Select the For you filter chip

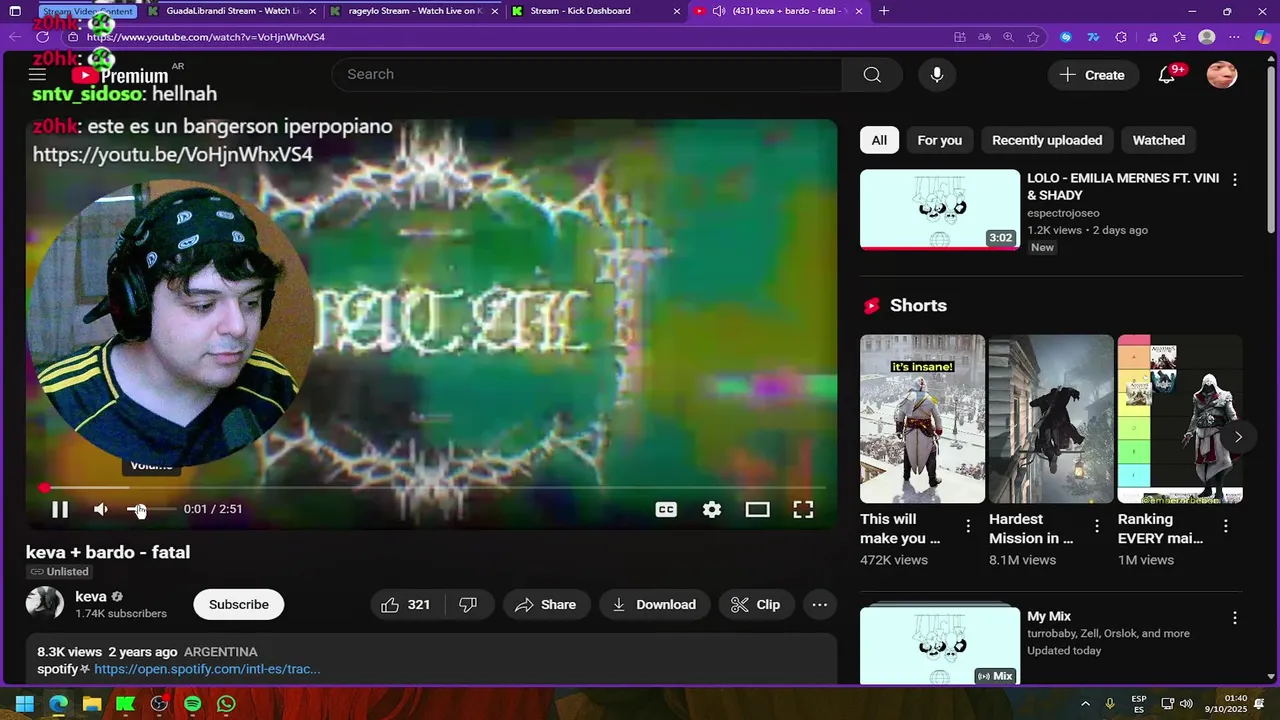pyautogui.click(x=940, y=140)
